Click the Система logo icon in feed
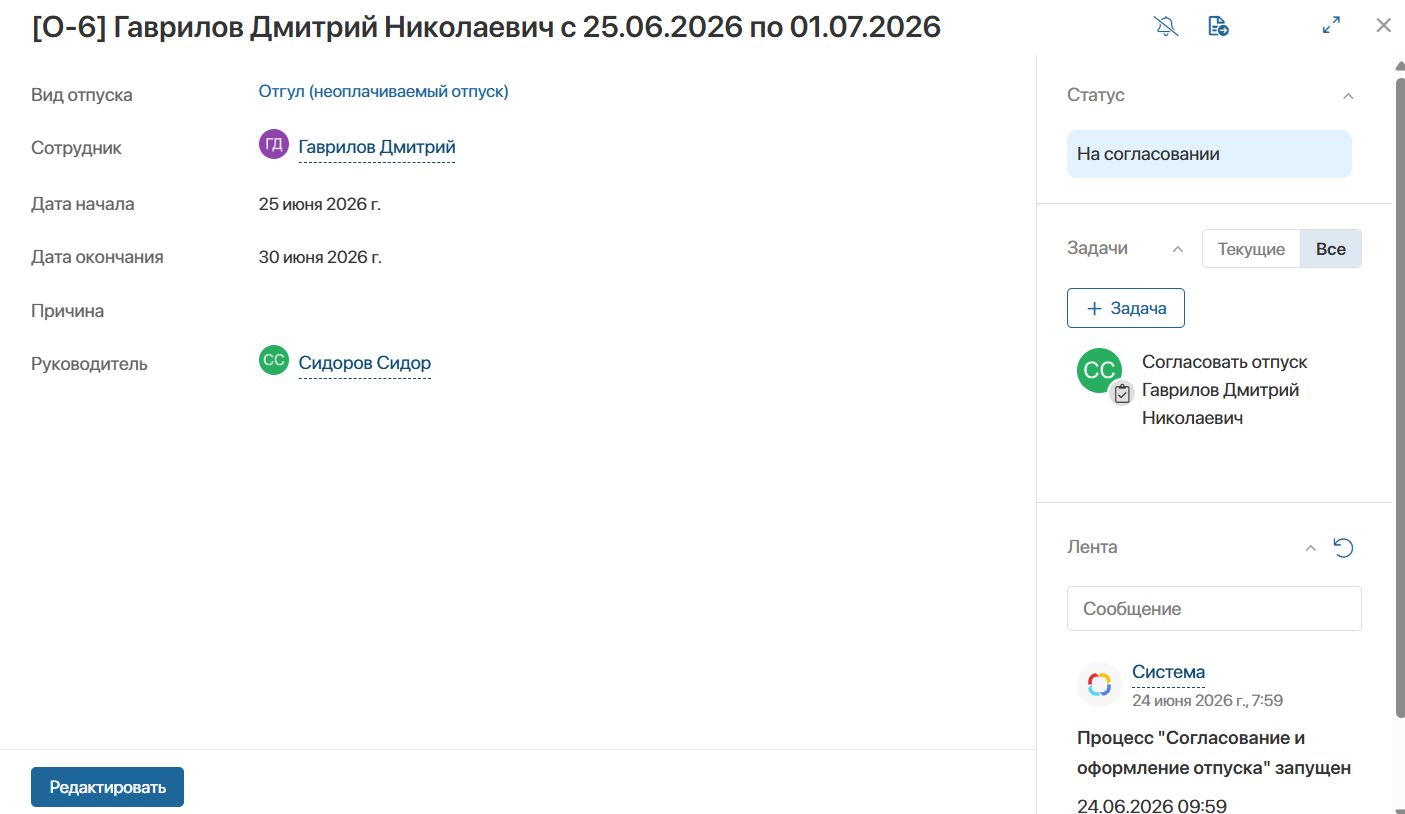This screenshot has width=1405, height=814. 1099,684
